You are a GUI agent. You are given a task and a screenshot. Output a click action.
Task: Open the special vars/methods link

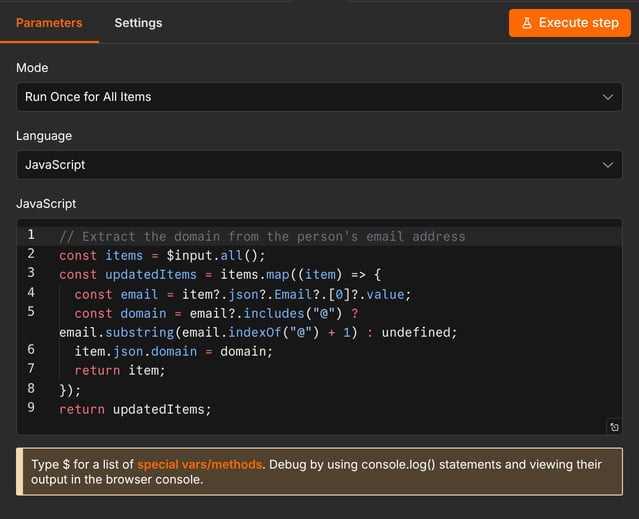pyautogui.click(x=199, y=464)
